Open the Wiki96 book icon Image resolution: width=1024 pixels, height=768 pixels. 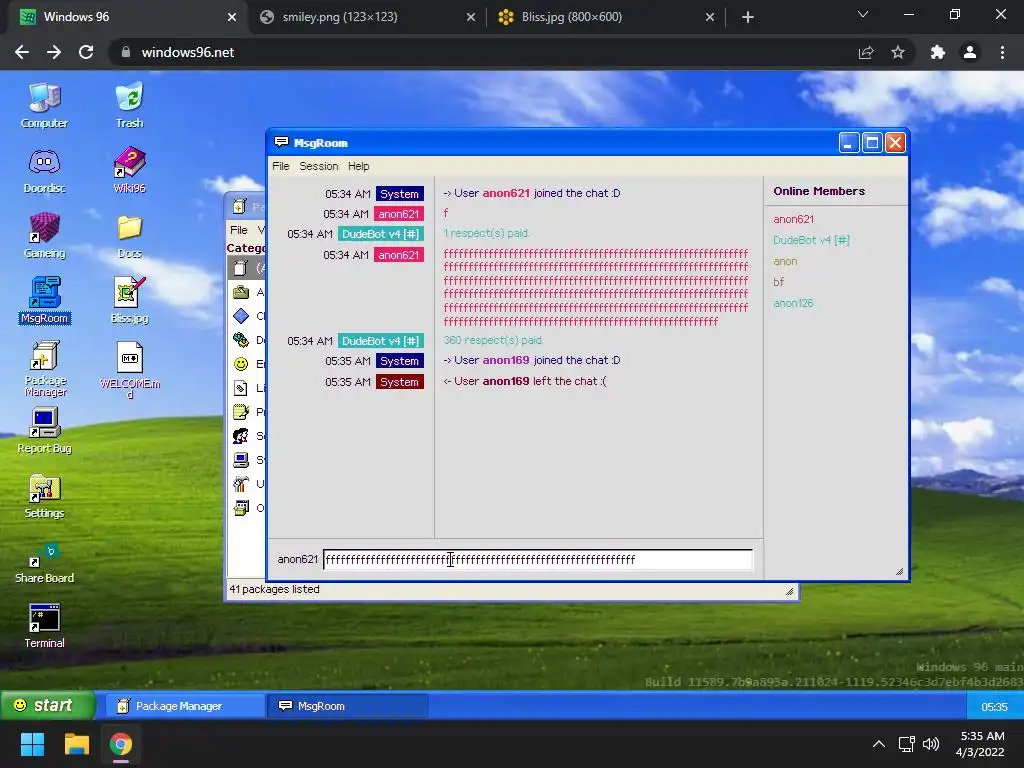(129, 170)
